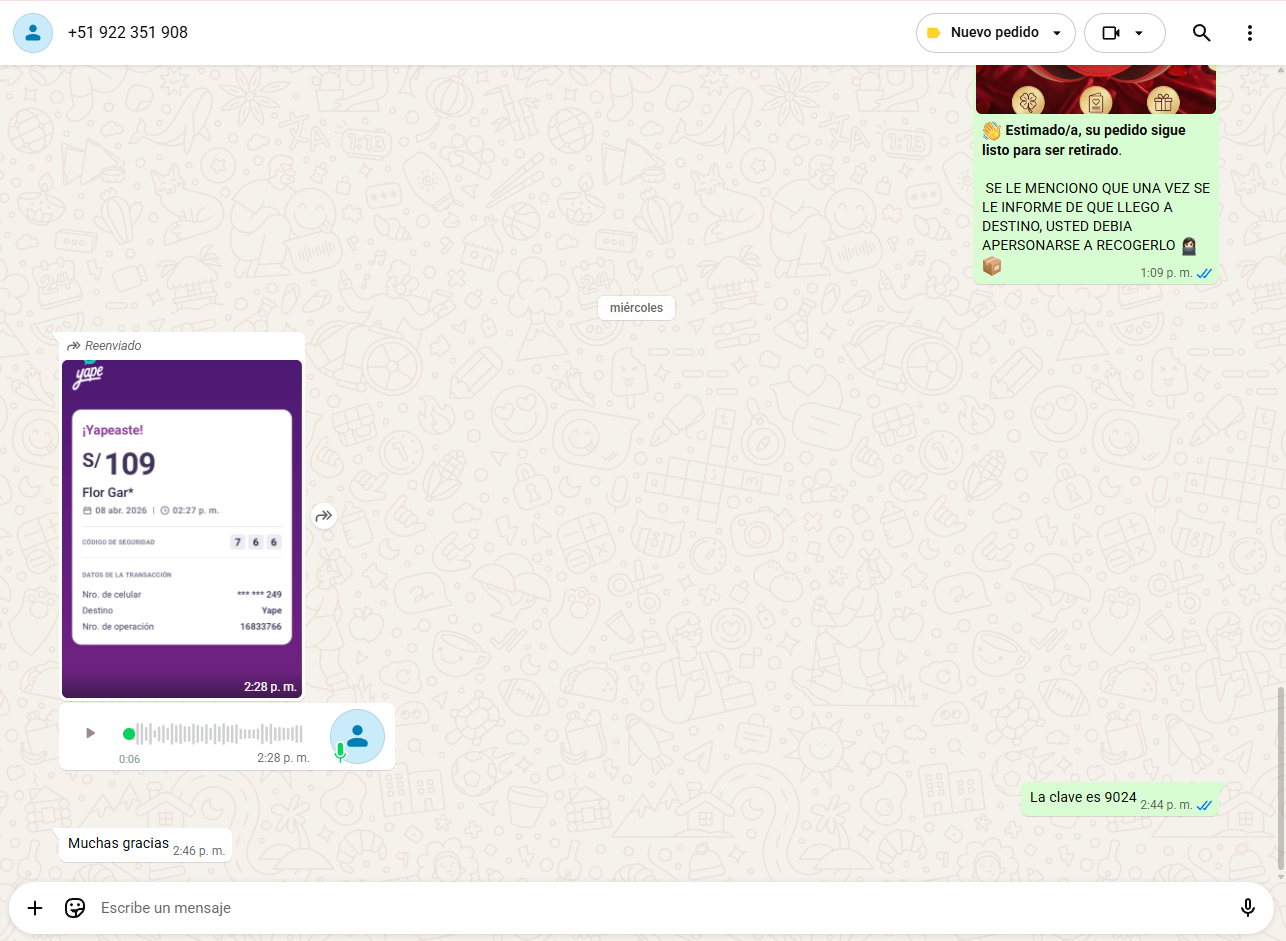
Task: Click the chat scrollbar thumb
Action: click(1280, 778)
